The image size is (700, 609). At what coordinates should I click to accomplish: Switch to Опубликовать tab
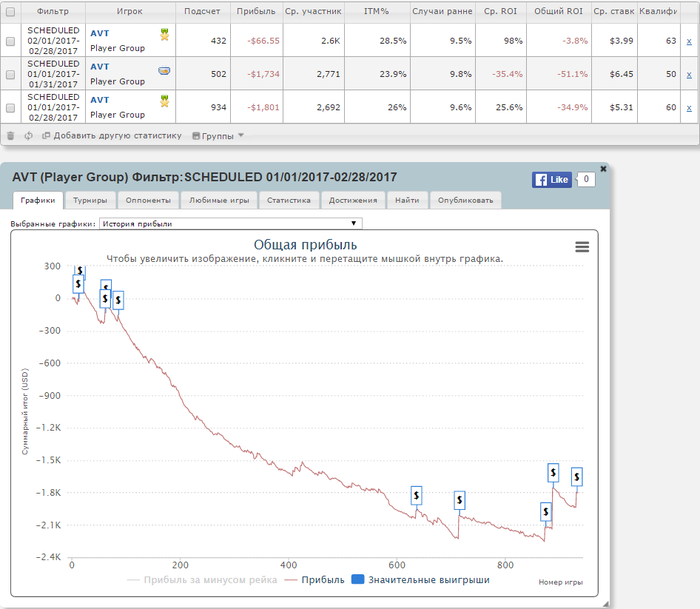tap(466, 200)
